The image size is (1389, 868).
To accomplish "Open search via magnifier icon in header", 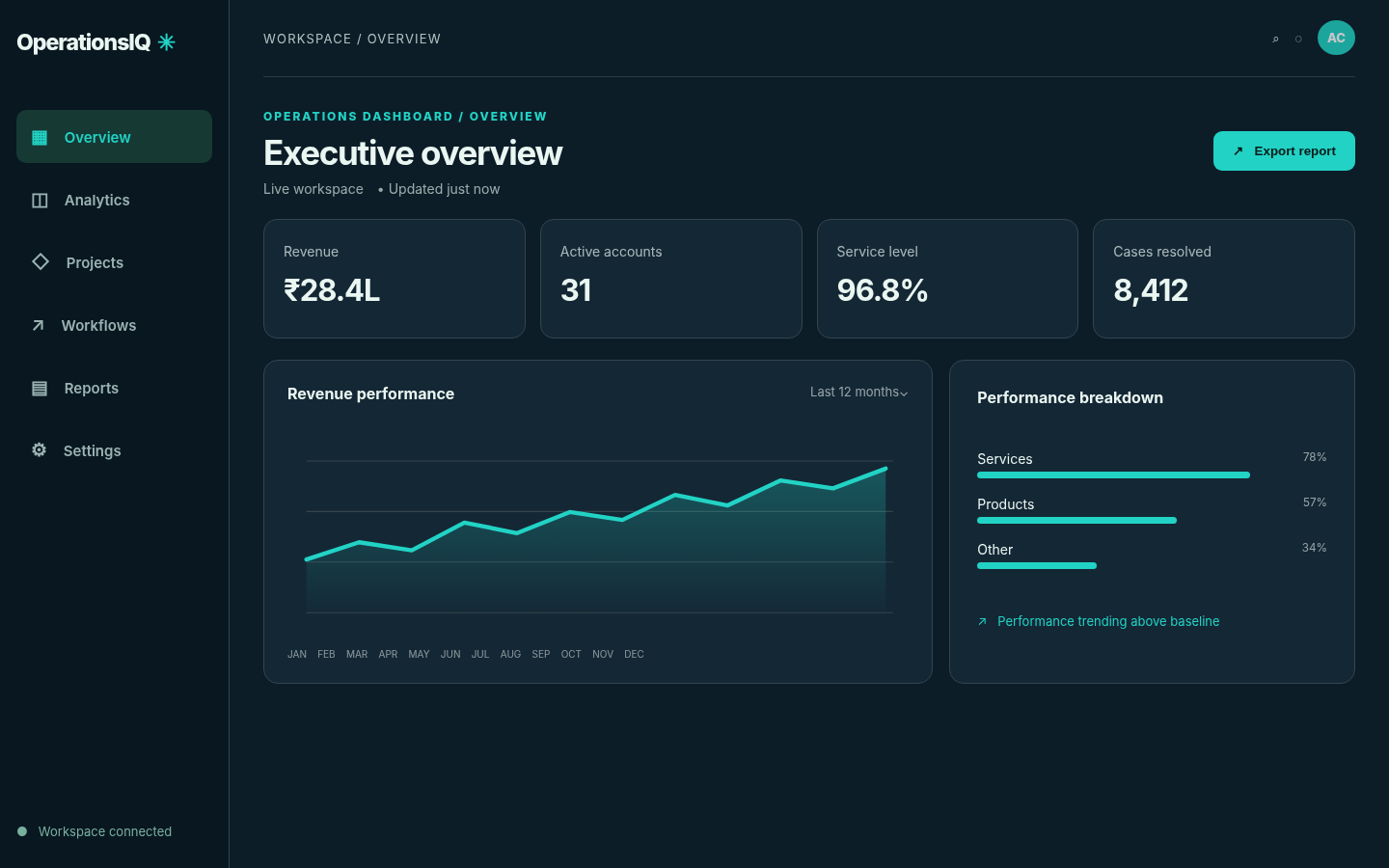I will point(1275,40).
